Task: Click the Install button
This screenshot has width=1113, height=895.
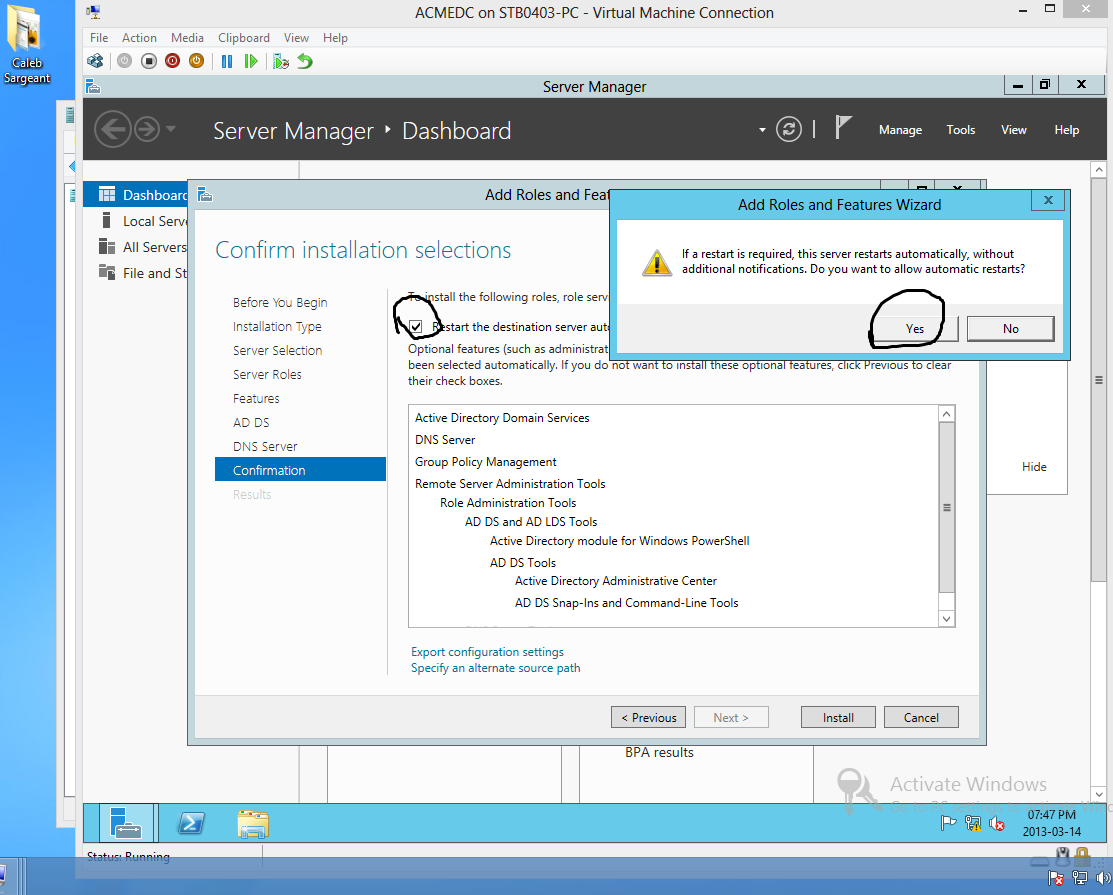Action: (x=838, y=718)
